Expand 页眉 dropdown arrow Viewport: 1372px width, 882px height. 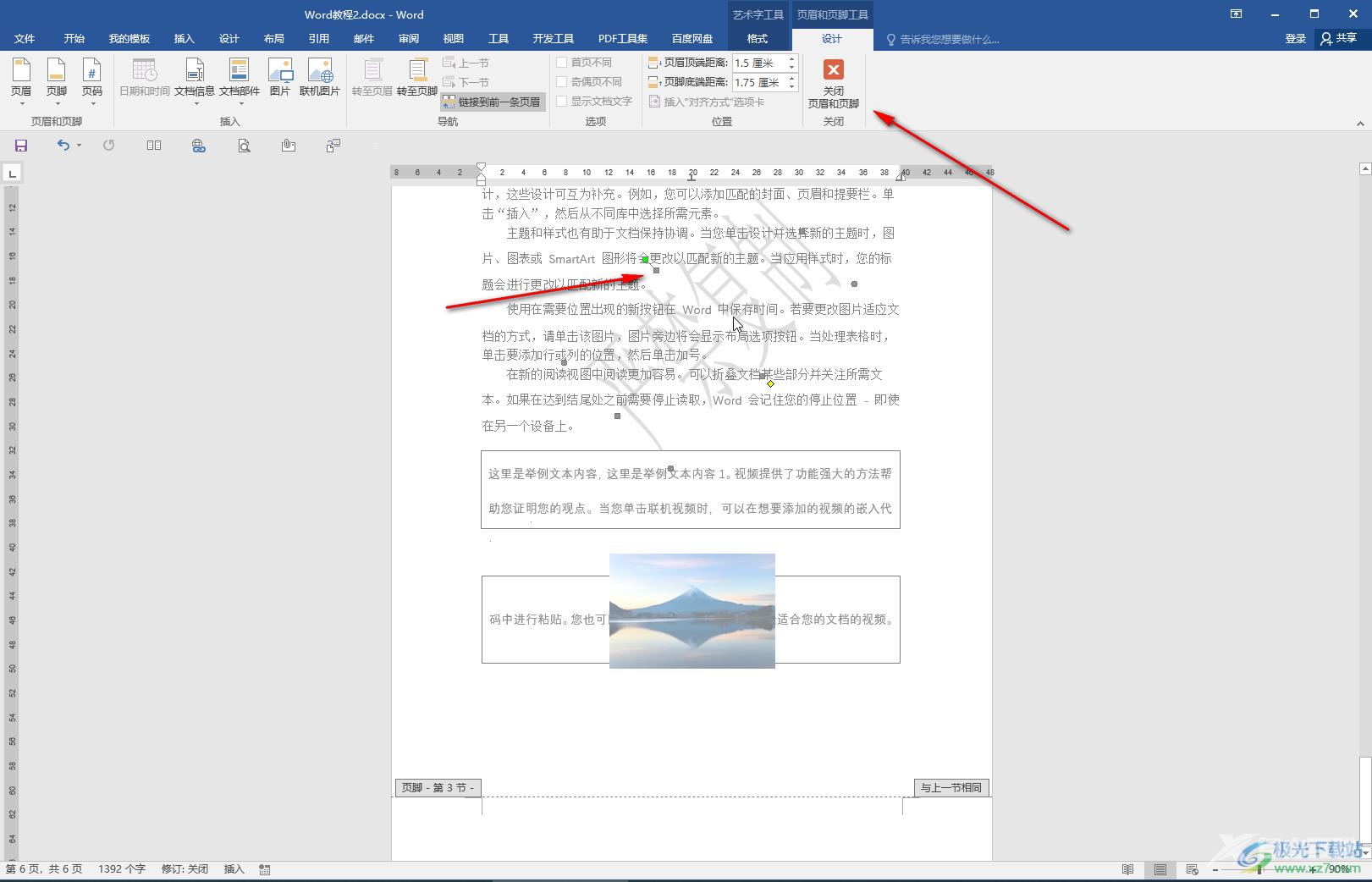click(x=21, y=103)
